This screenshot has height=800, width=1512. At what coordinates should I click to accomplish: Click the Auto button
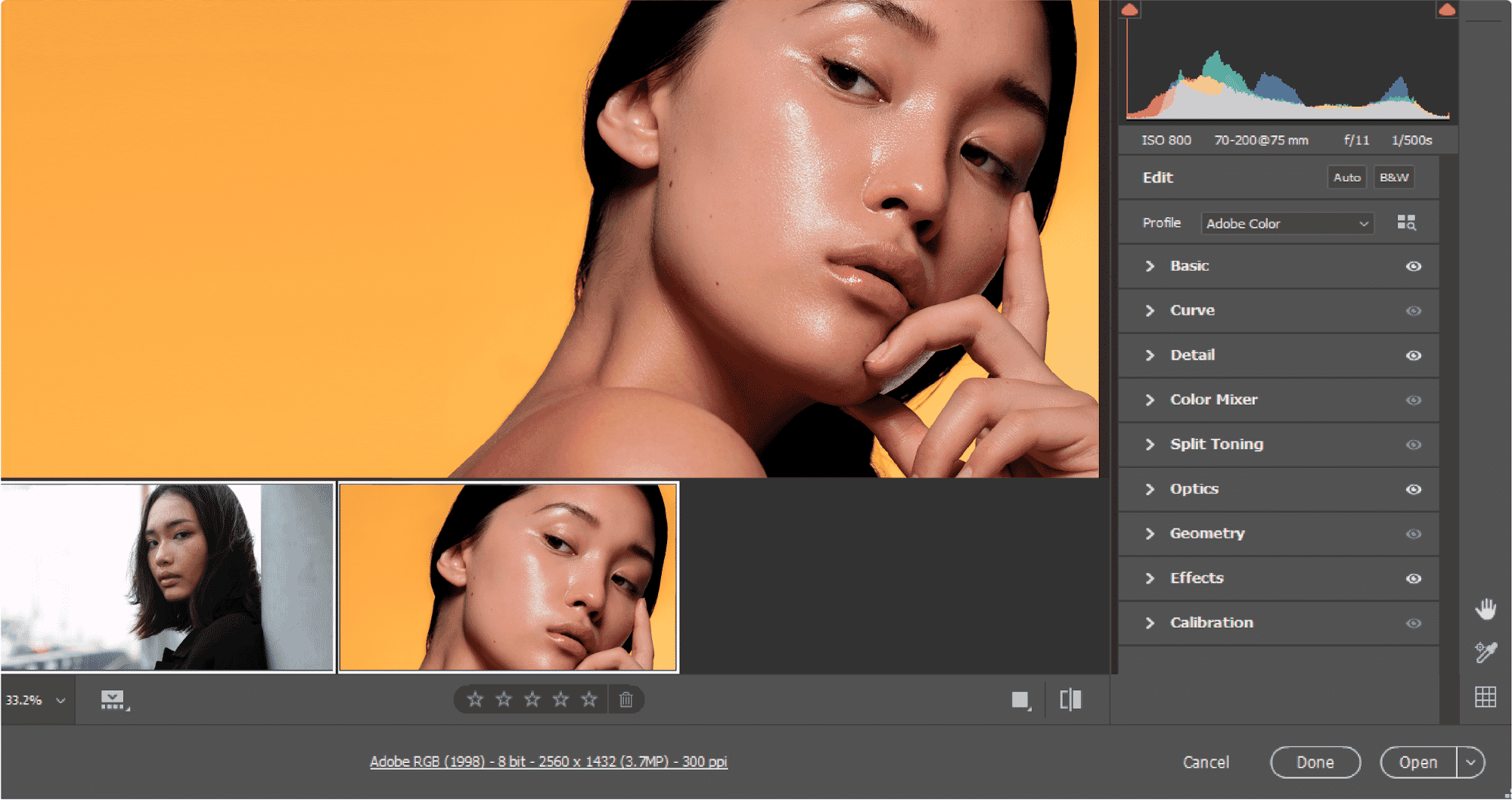pos(1346,178)
